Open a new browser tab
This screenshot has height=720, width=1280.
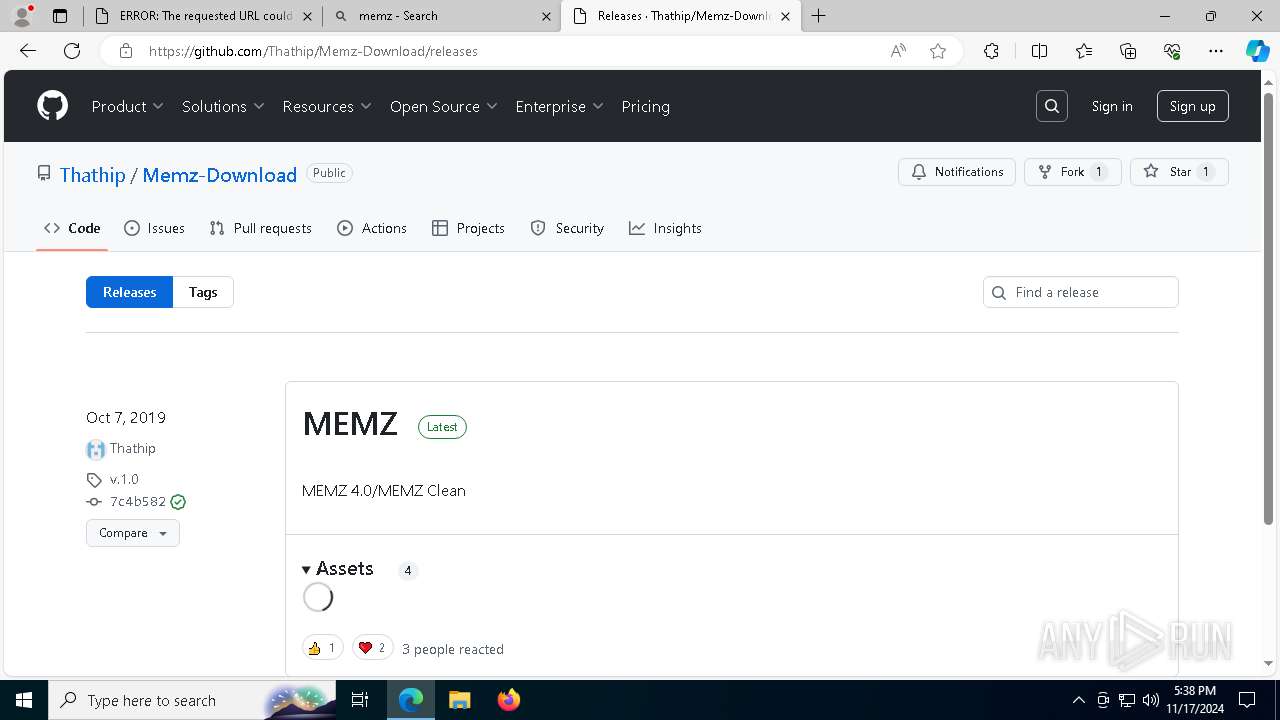pos(819,16)
